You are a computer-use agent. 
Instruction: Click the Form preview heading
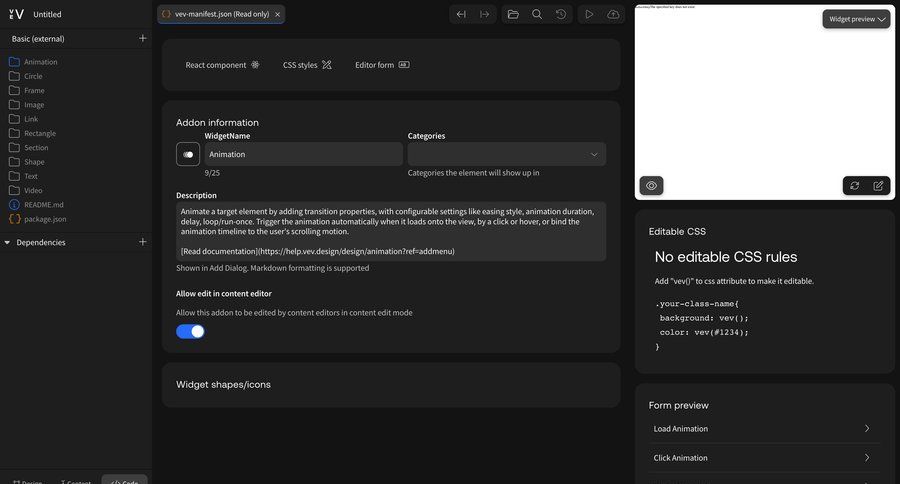pos(678,405)
